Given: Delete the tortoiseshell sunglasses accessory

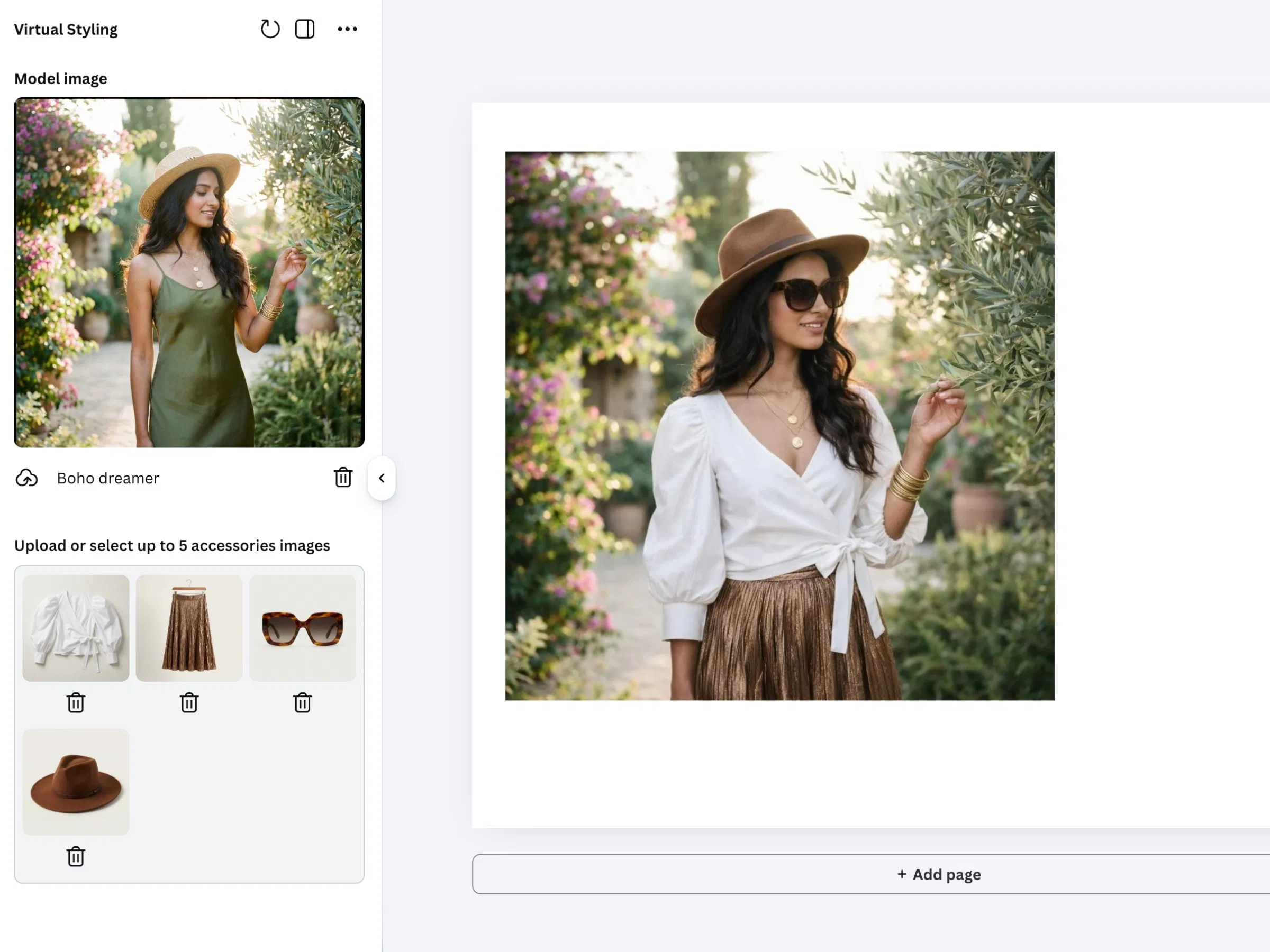Looking at the screenshot, I should [x=303, y=702].
